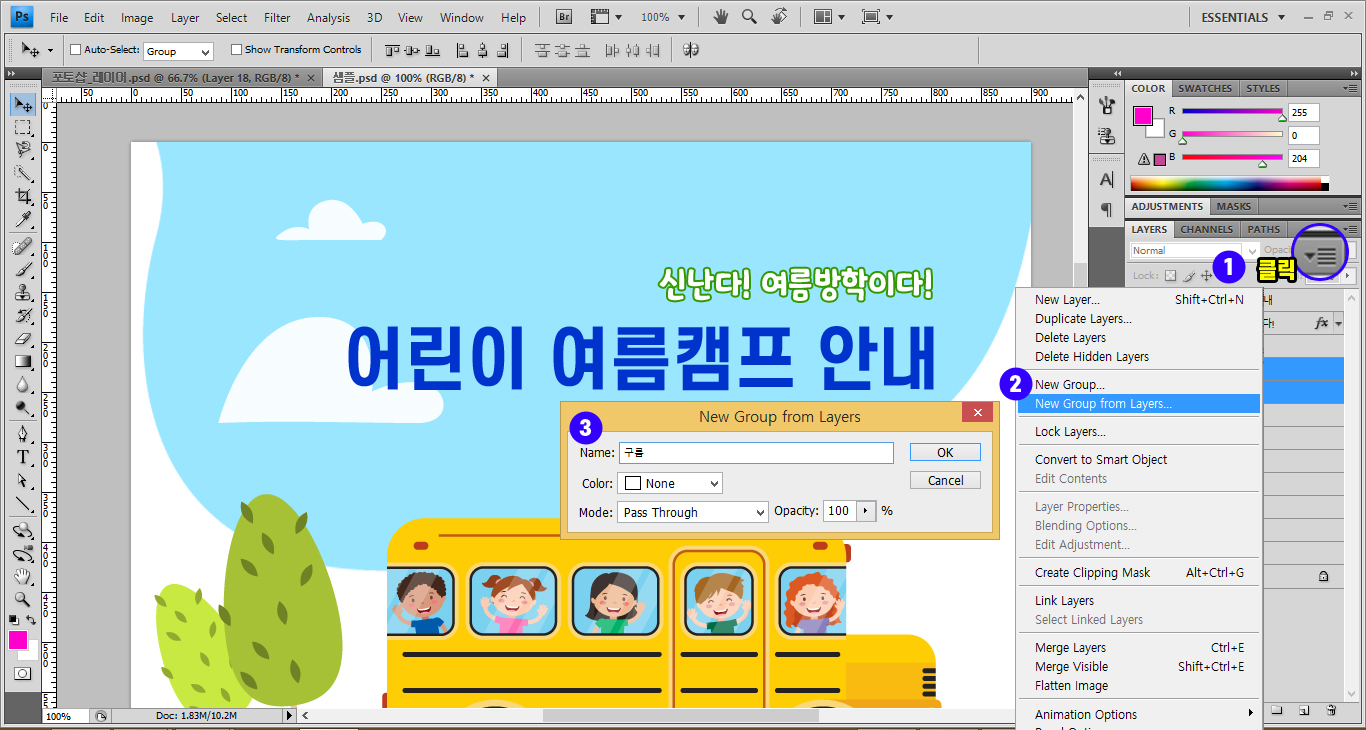Open the Mode Pass Through dropdown
Image resolution: width=1366 pixels, height=730 pixels.
pos(693,512)
